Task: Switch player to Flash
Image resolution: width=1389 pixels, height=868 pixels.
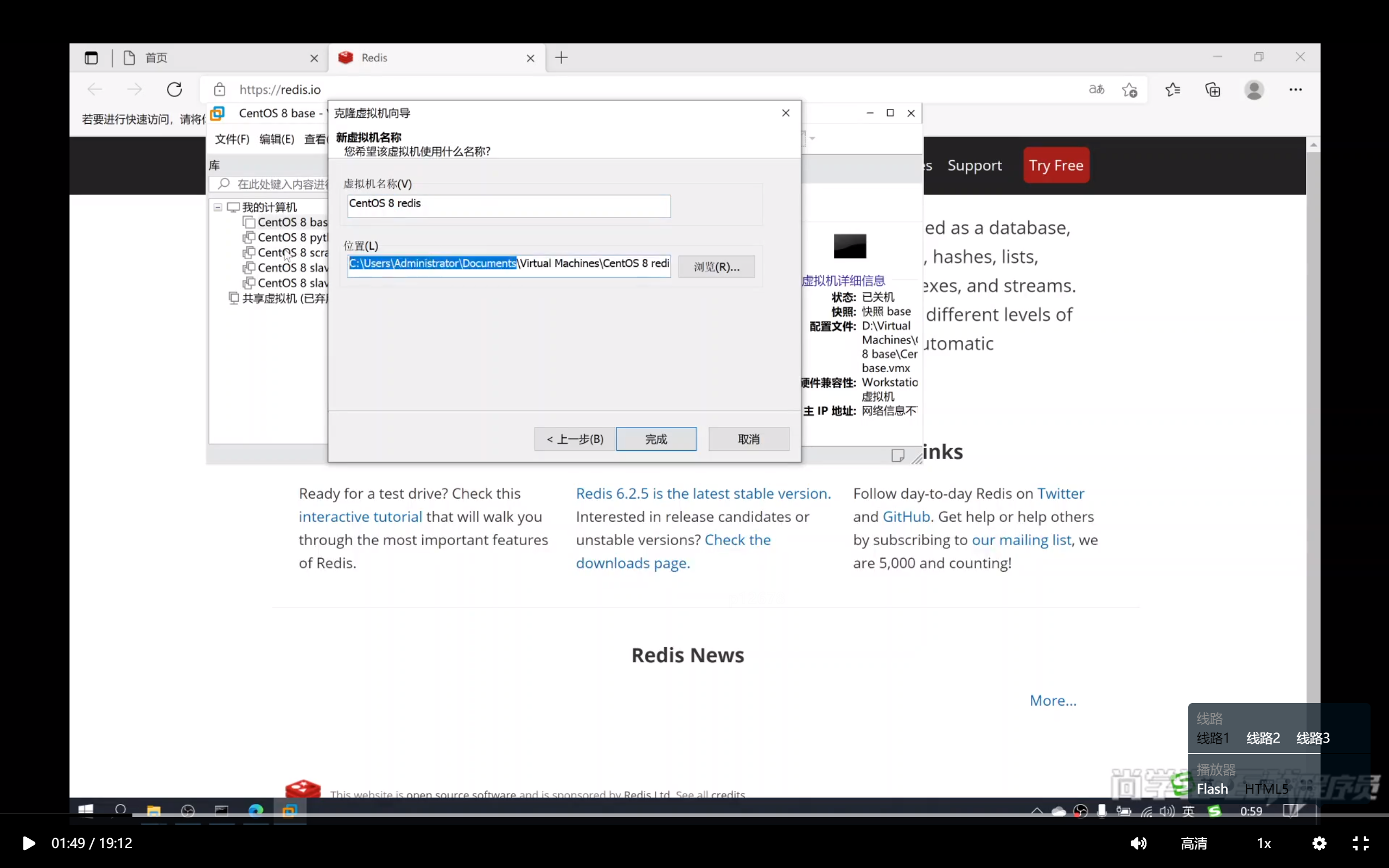Action: click(1212, 789)
